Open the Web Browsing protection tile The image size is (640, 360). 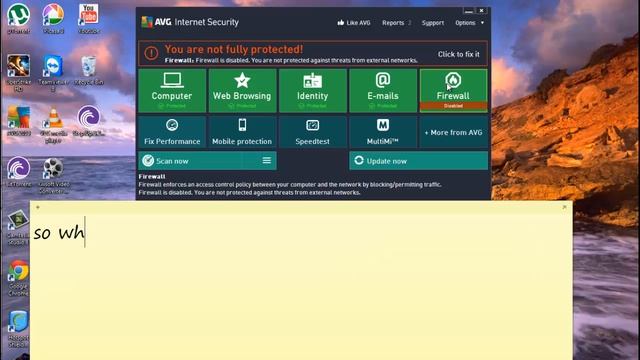[242, 90]
